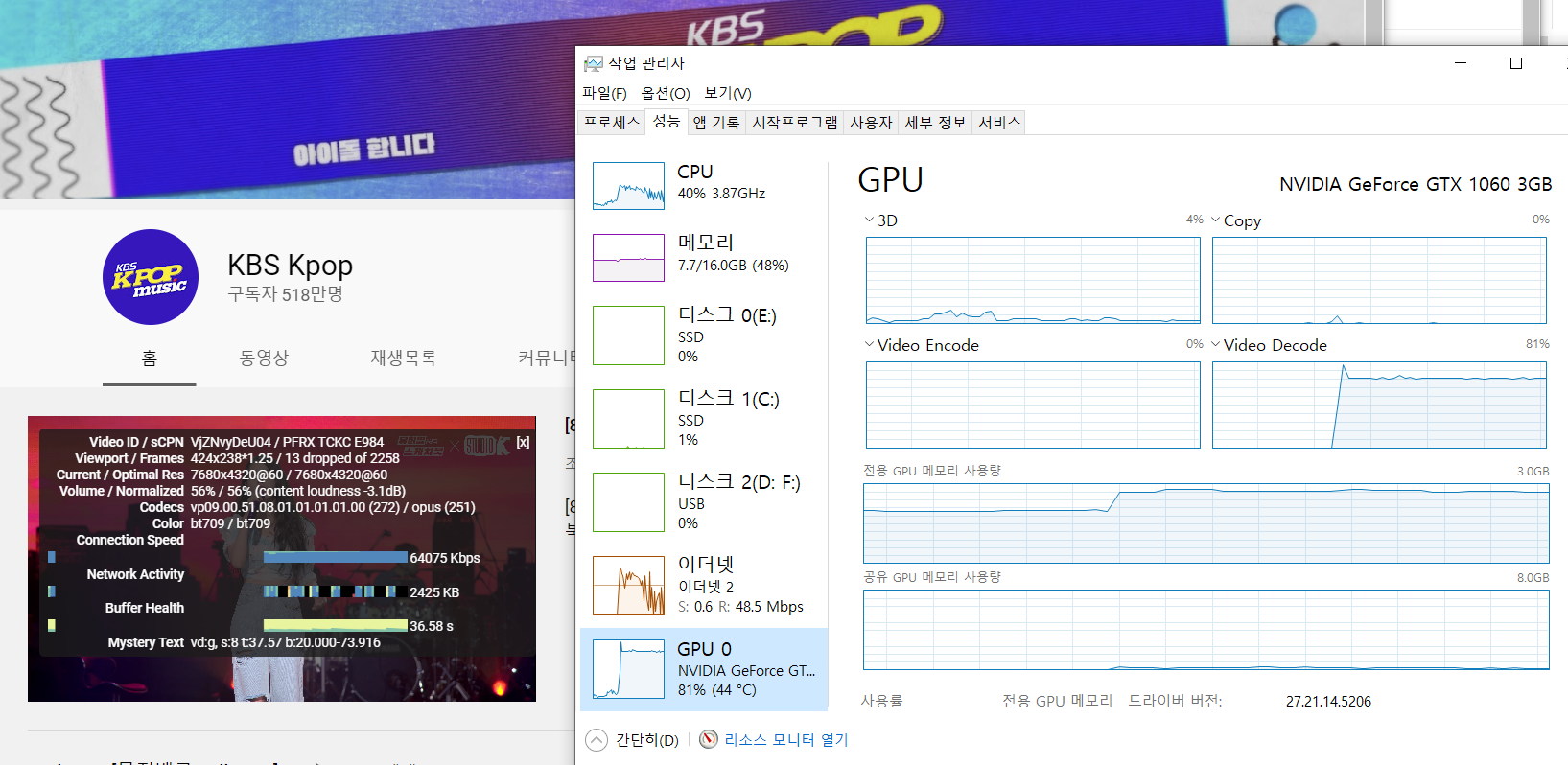This screenshot has height=765, width=1568.
Task: Select the 이더넷 network item
Action: tap(704, 586)
